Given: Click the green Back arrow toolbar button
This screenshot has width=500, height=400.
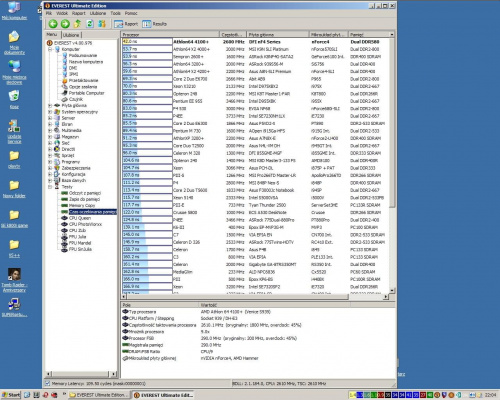Looking at the screenshot, I should (x=53, y=24).
